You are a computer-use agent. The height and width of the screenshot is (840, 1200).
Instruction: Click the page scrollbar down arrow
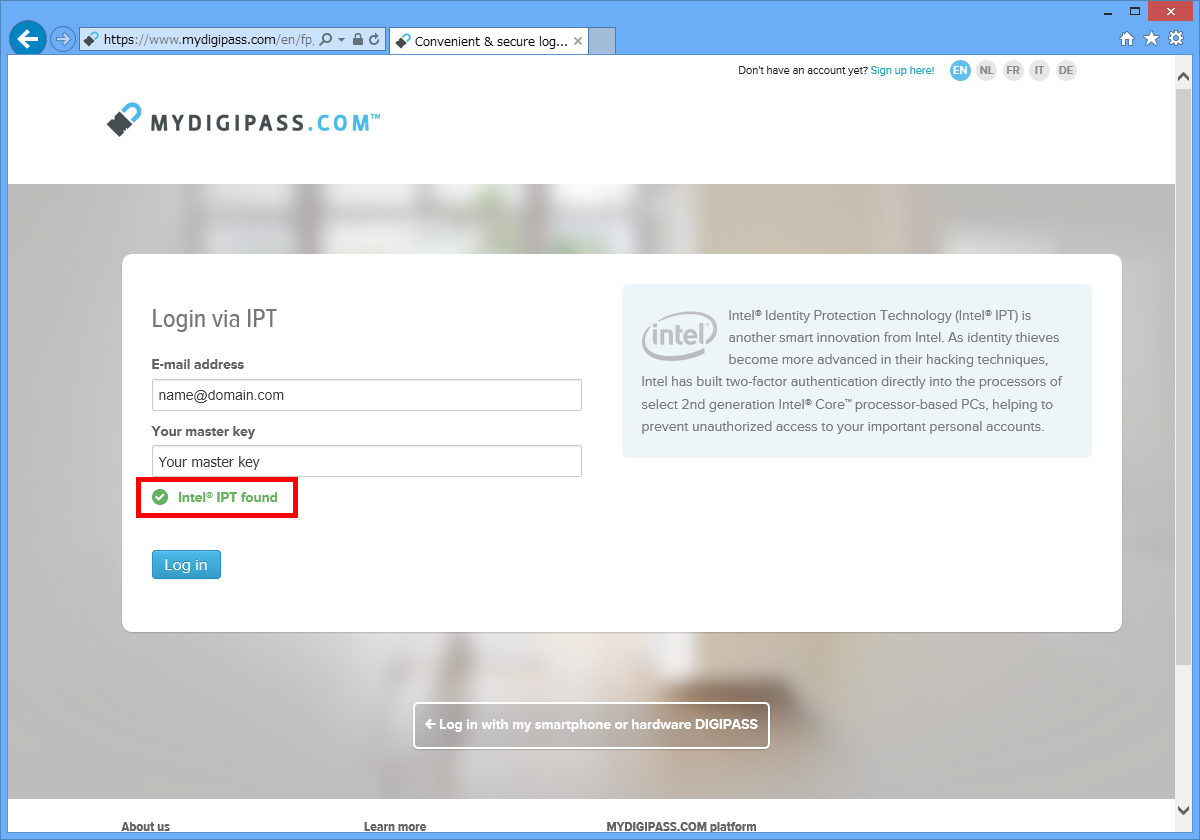point(1184,810)
